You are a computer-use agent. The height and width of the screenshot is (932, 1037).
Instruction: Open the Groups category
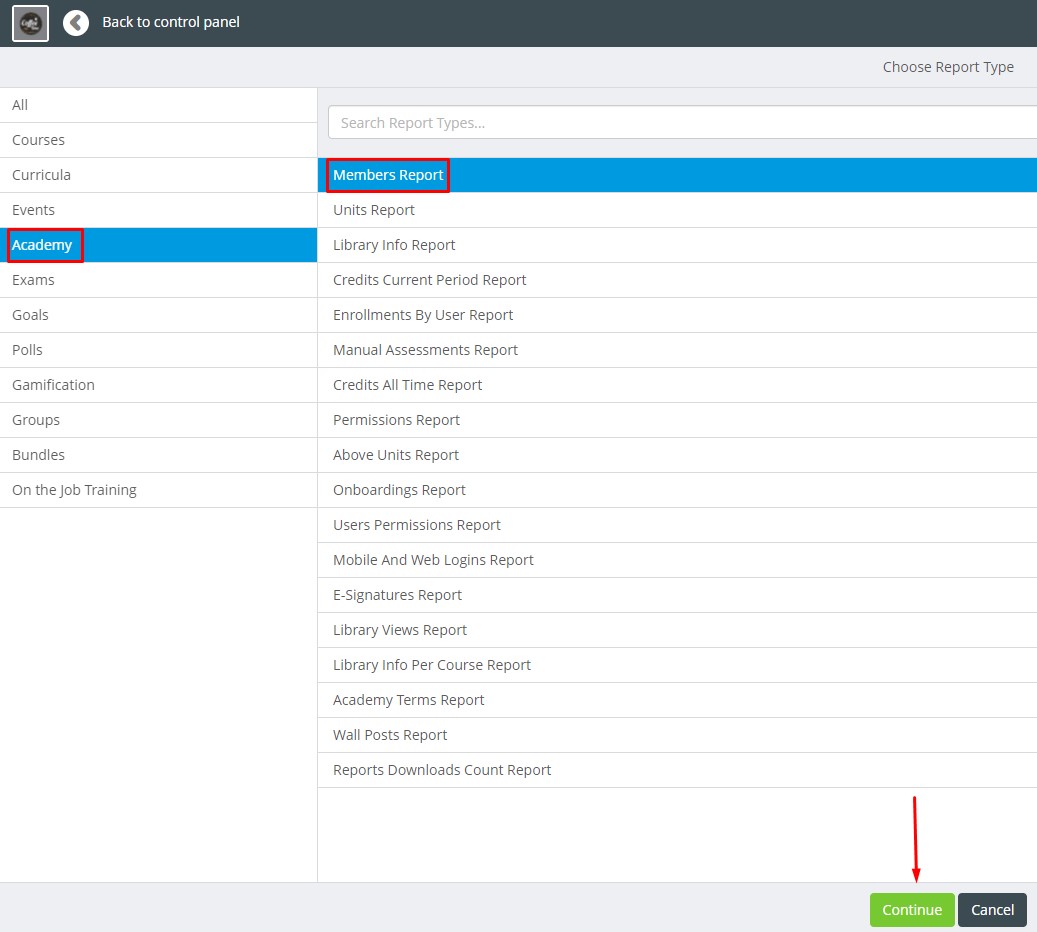[158, 420]
